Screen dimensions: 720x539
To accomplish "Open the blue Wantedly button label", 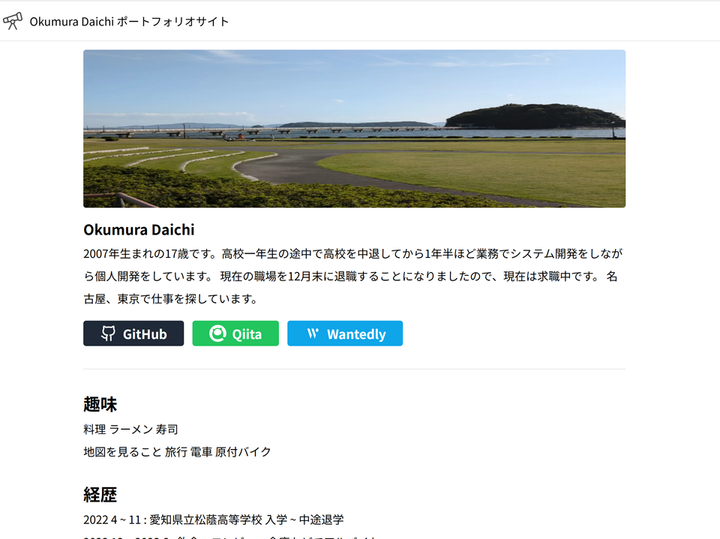I will (356, 334).
